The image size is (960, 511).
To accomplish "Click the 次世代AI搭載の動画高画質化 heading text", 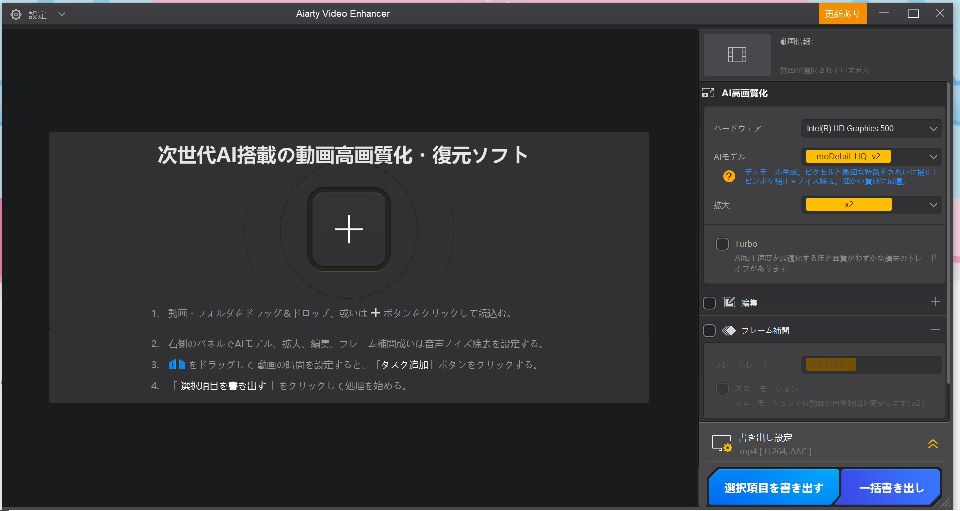I will 342,155.
